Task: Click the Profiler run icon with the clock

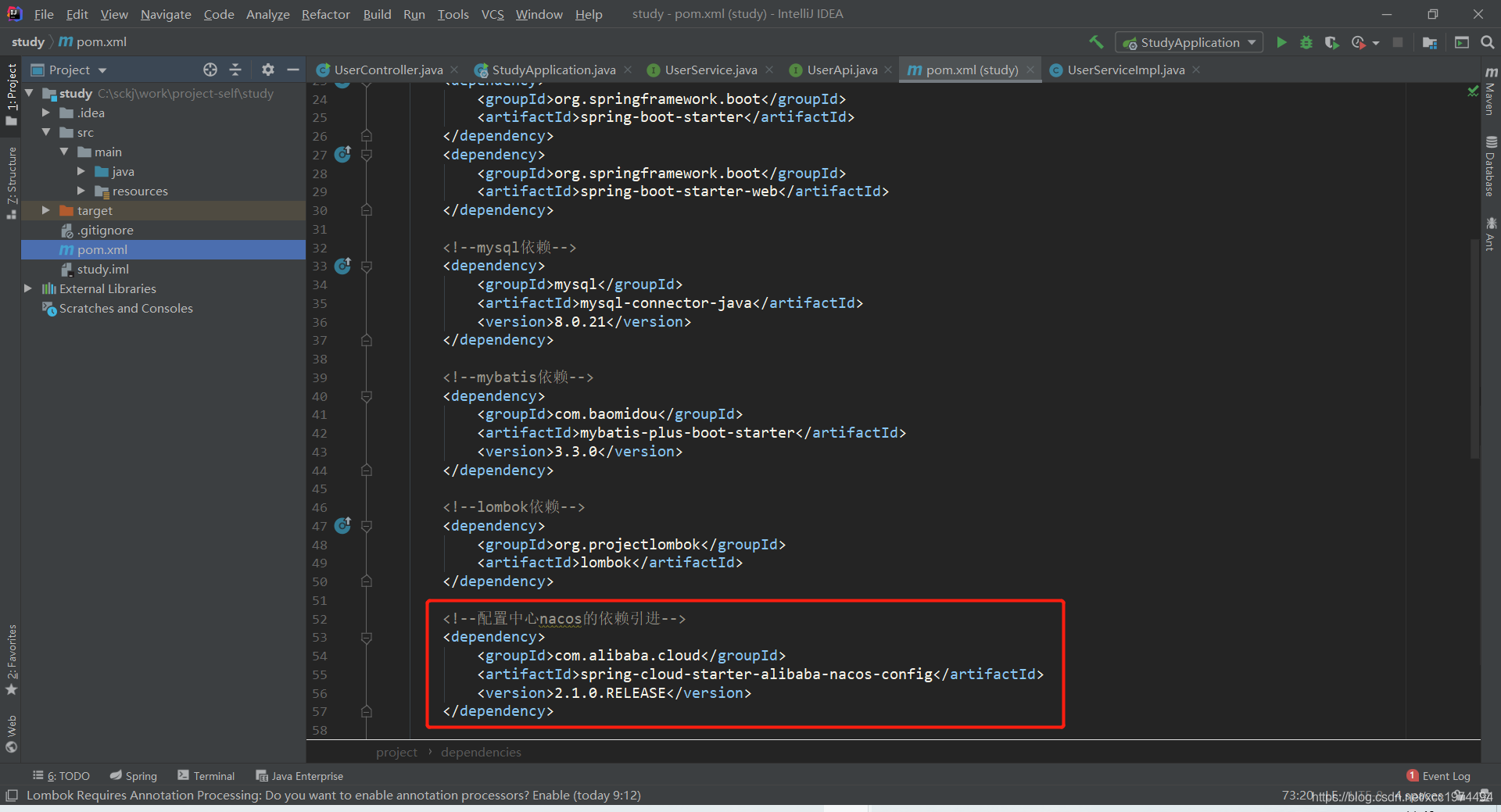Action: click(x=1359, y=42)
